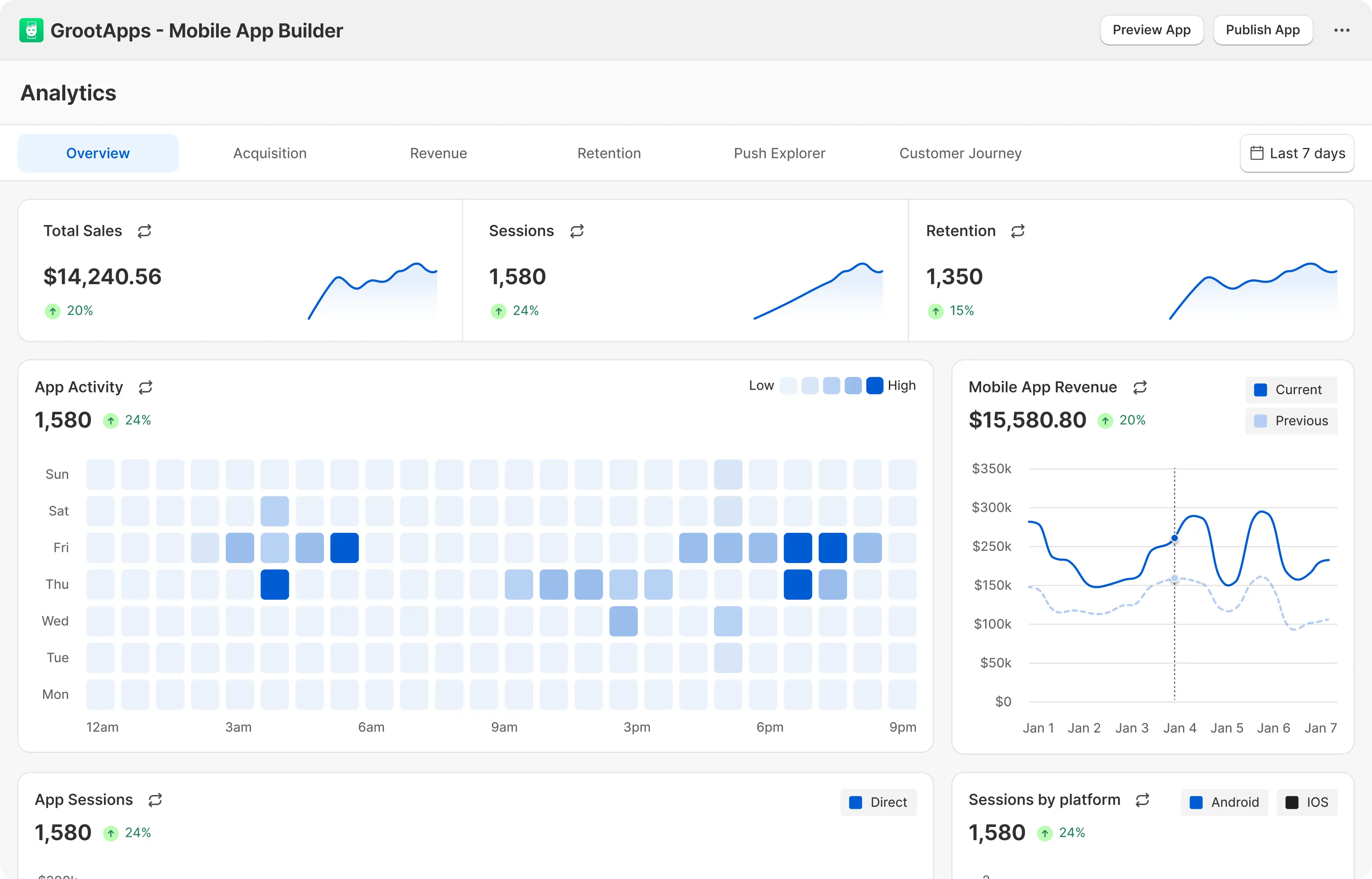Refresh the Sessions card
This screenshot has height=879, width=1372.
(x=577, y=231)
